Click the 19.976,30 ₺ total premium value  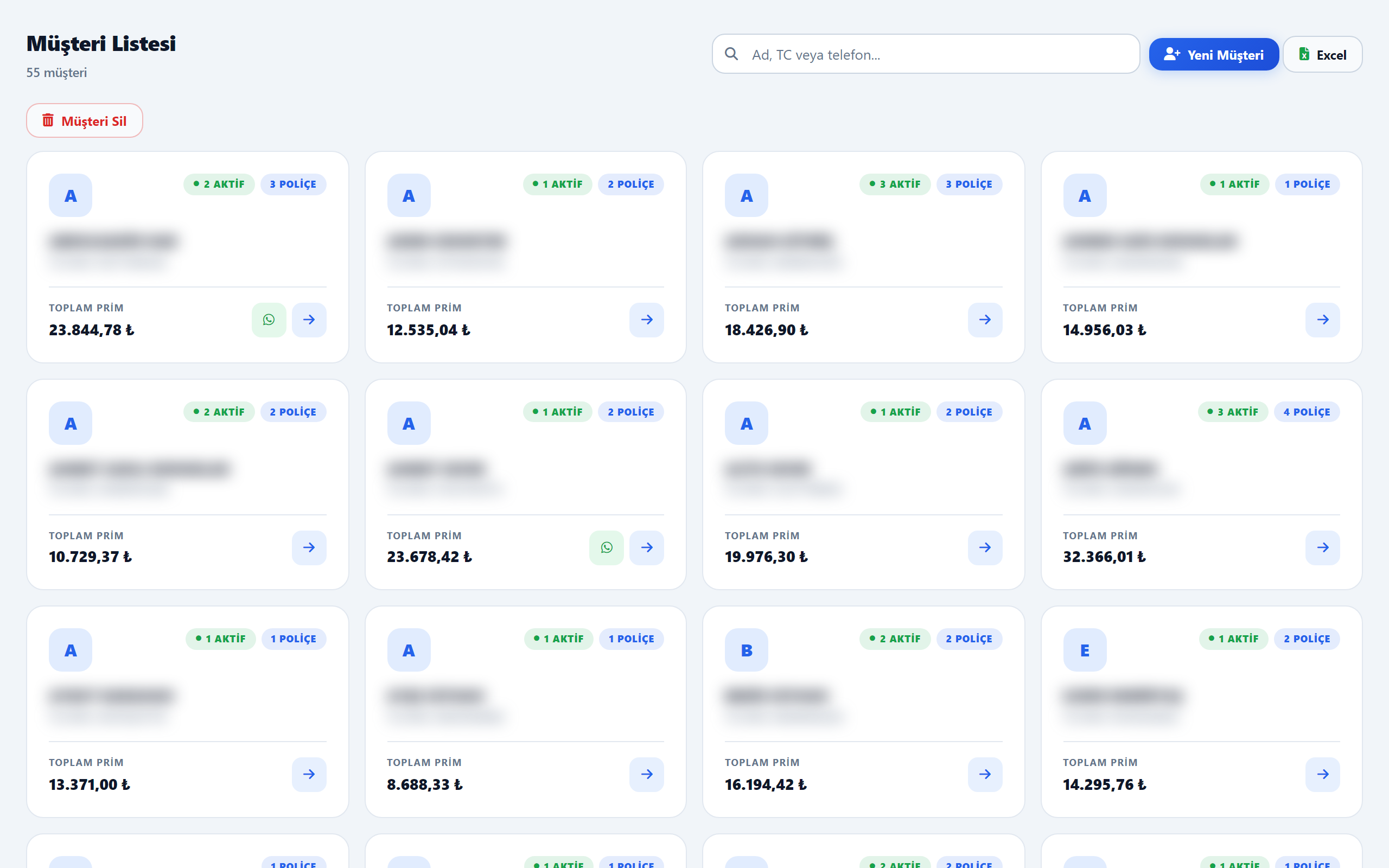pyautogui.click(x=766, y=557)
